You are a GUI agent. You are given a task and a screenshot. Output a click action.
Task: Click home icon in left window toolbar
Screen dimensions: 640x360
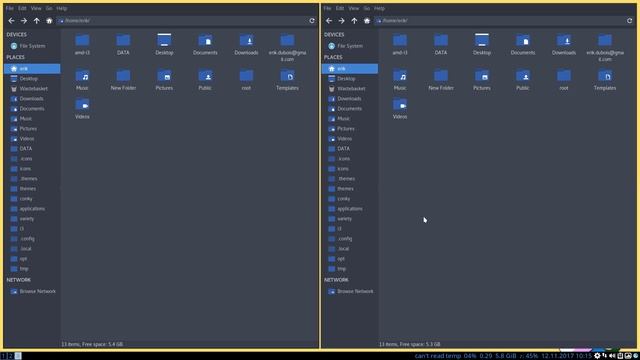pyautogui.click(x=49, y=20)
